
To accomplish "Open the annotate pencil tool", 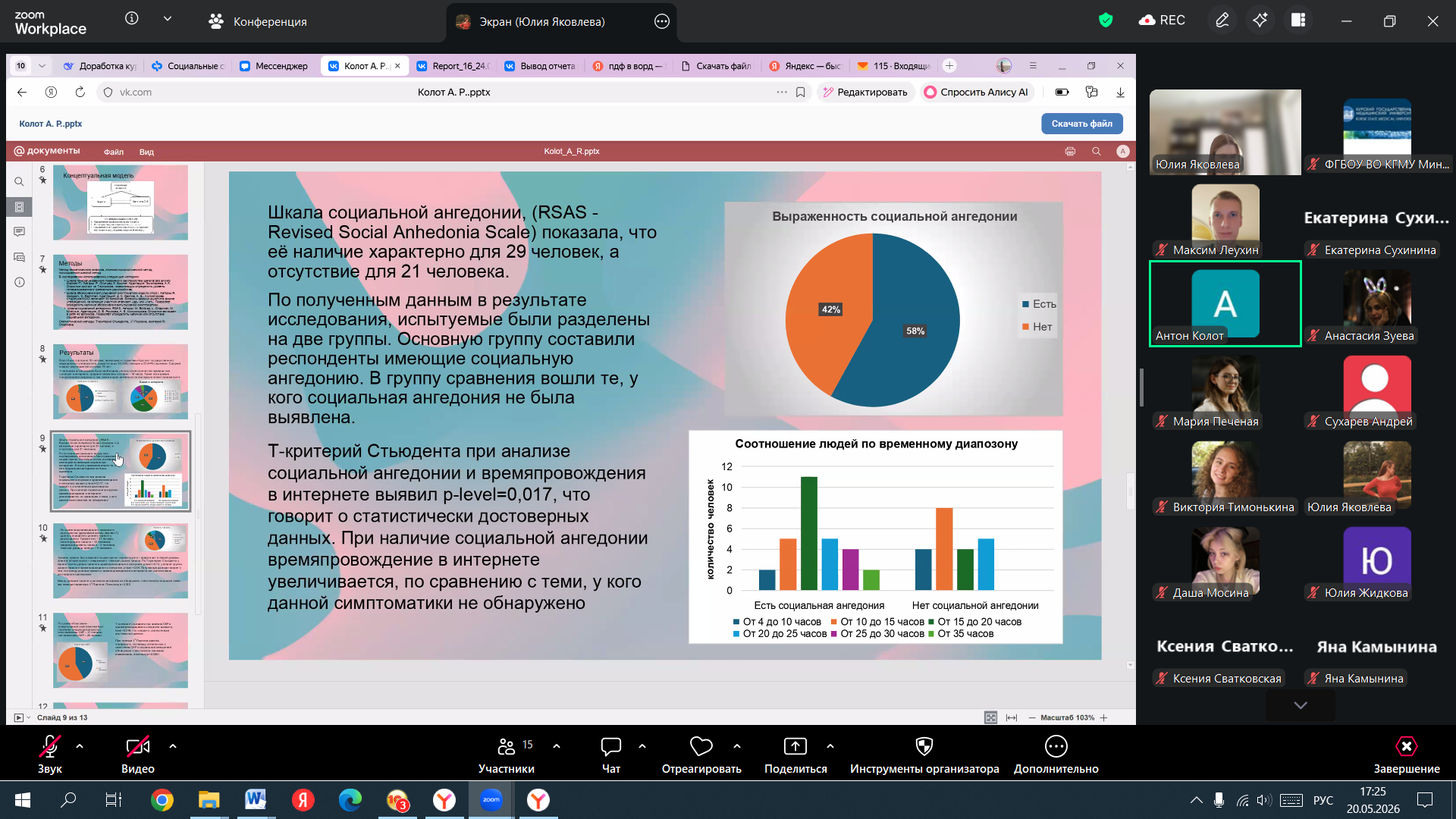I will pos(1222,20).
